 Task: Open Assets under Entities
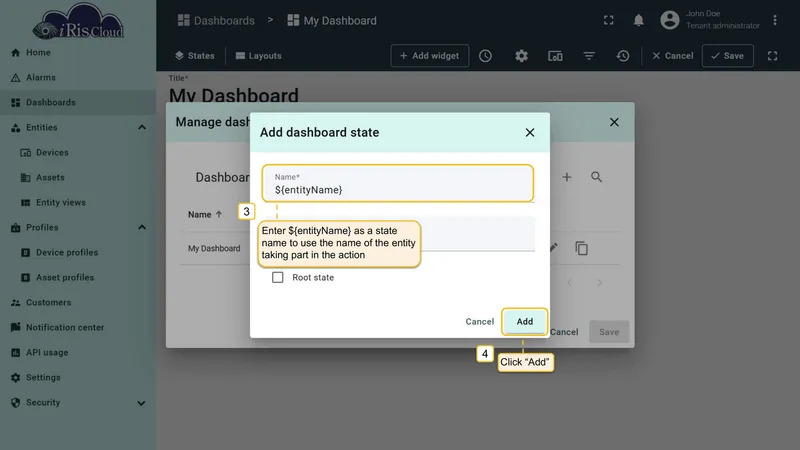(78, 178)
